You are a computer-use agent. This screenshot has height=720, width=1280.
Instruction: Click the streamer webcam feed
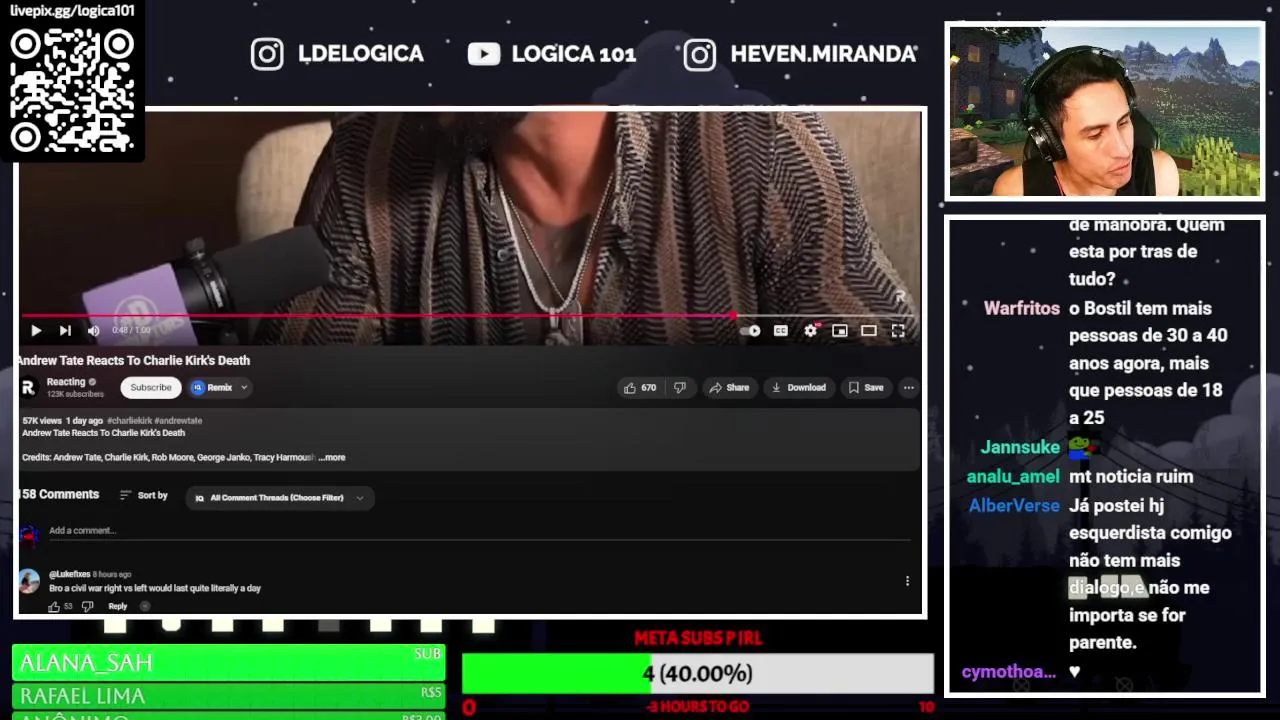(1105, 111)
